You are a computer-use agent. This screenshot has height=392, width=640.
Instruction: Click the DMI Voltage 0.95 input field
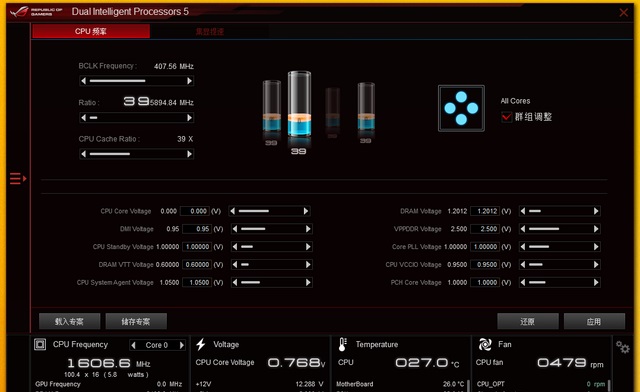pos(197,229)
